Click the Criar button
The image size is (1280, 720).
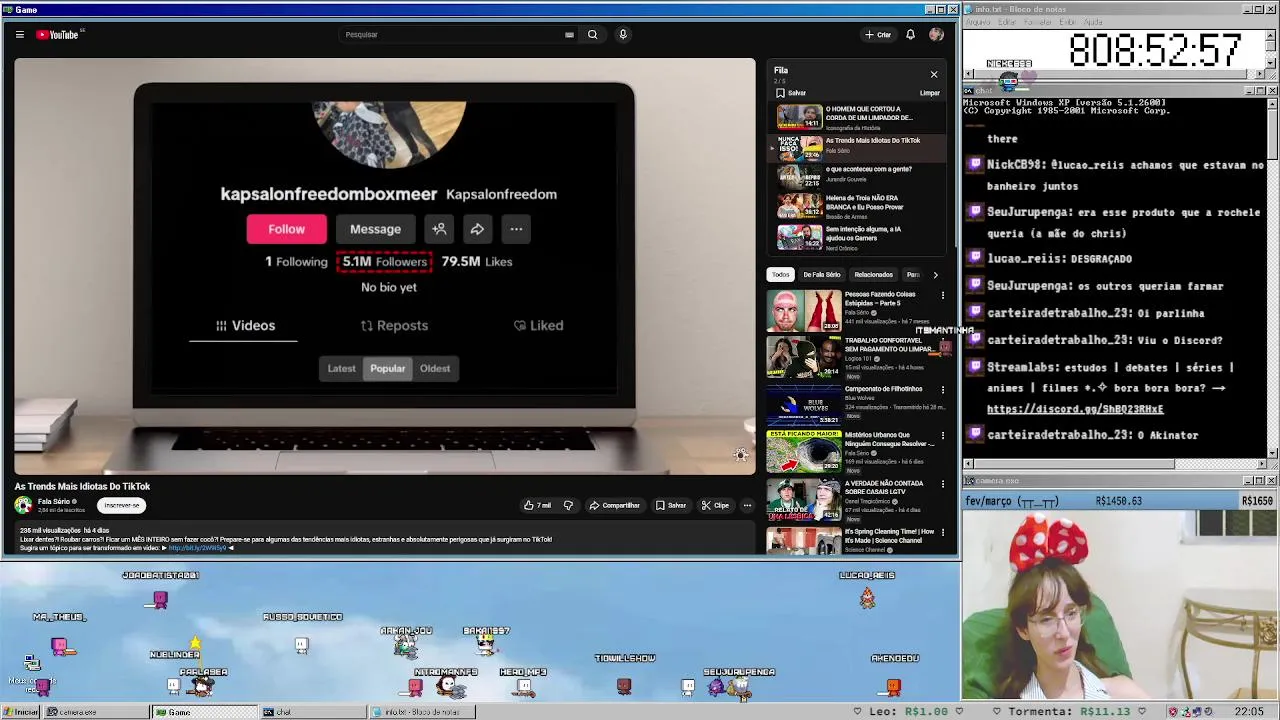pyautogui.click(x=878, y=35)
